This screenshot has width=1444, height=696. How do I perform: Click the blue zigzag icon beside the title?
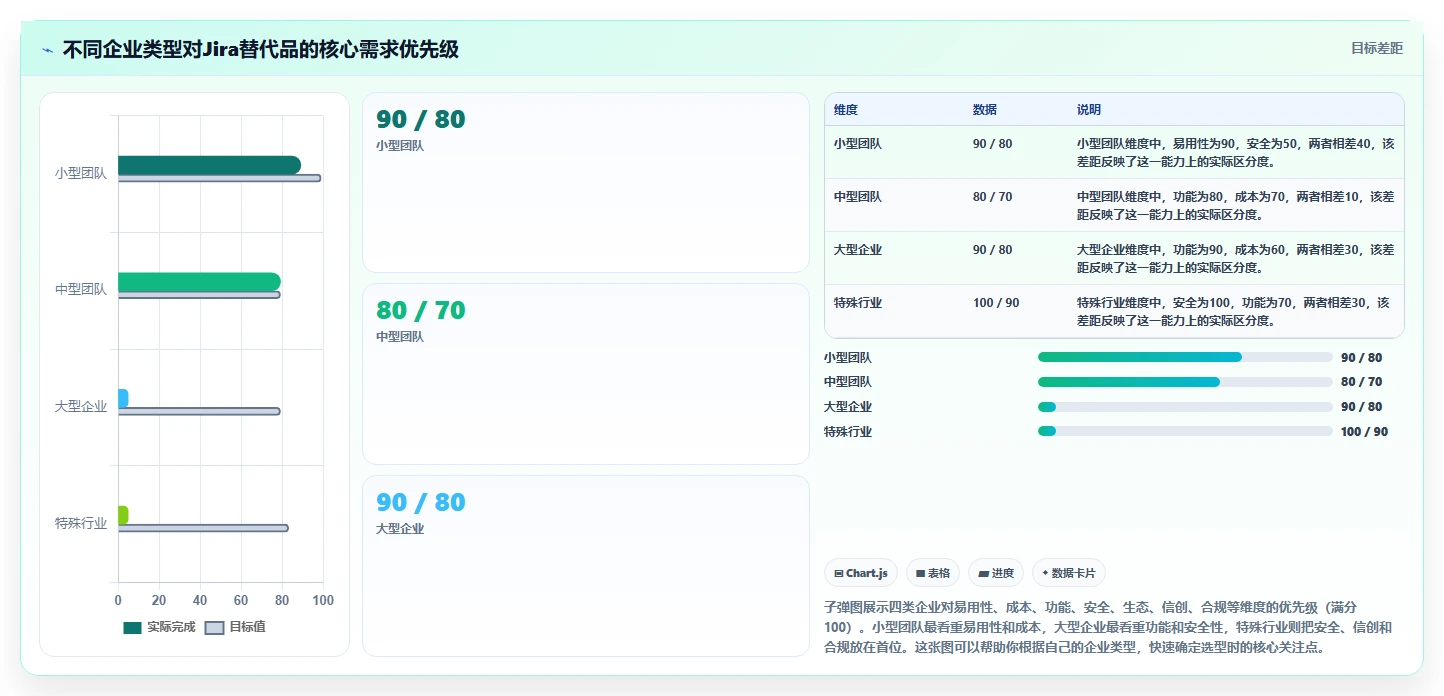(x=47, y=50)
